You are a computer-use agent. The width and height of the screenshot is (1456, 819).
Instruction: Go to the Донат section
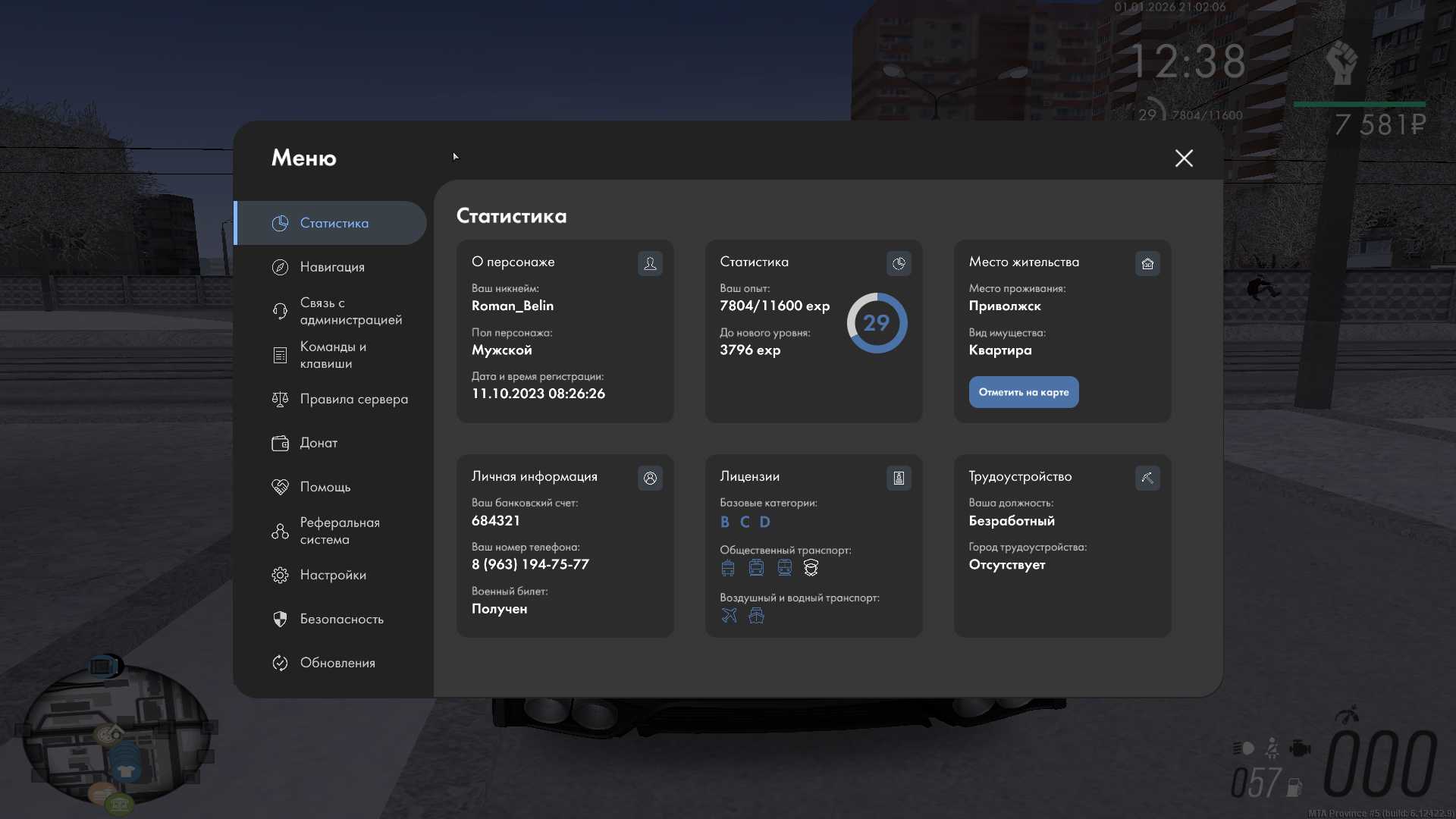(x=318, y=443)
